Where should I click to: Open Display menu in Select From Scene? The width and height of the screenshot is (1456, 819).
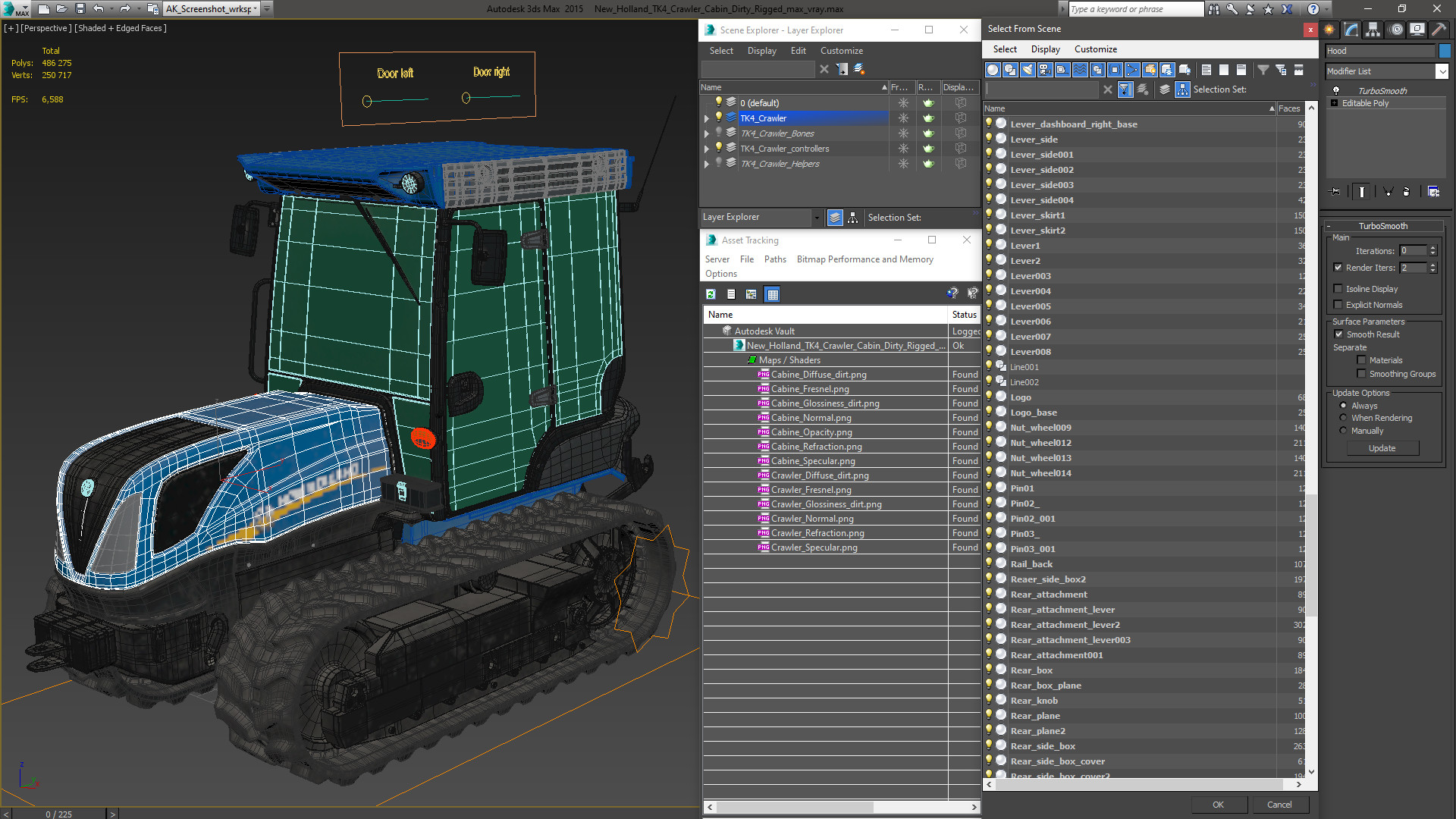(1045, 49)
